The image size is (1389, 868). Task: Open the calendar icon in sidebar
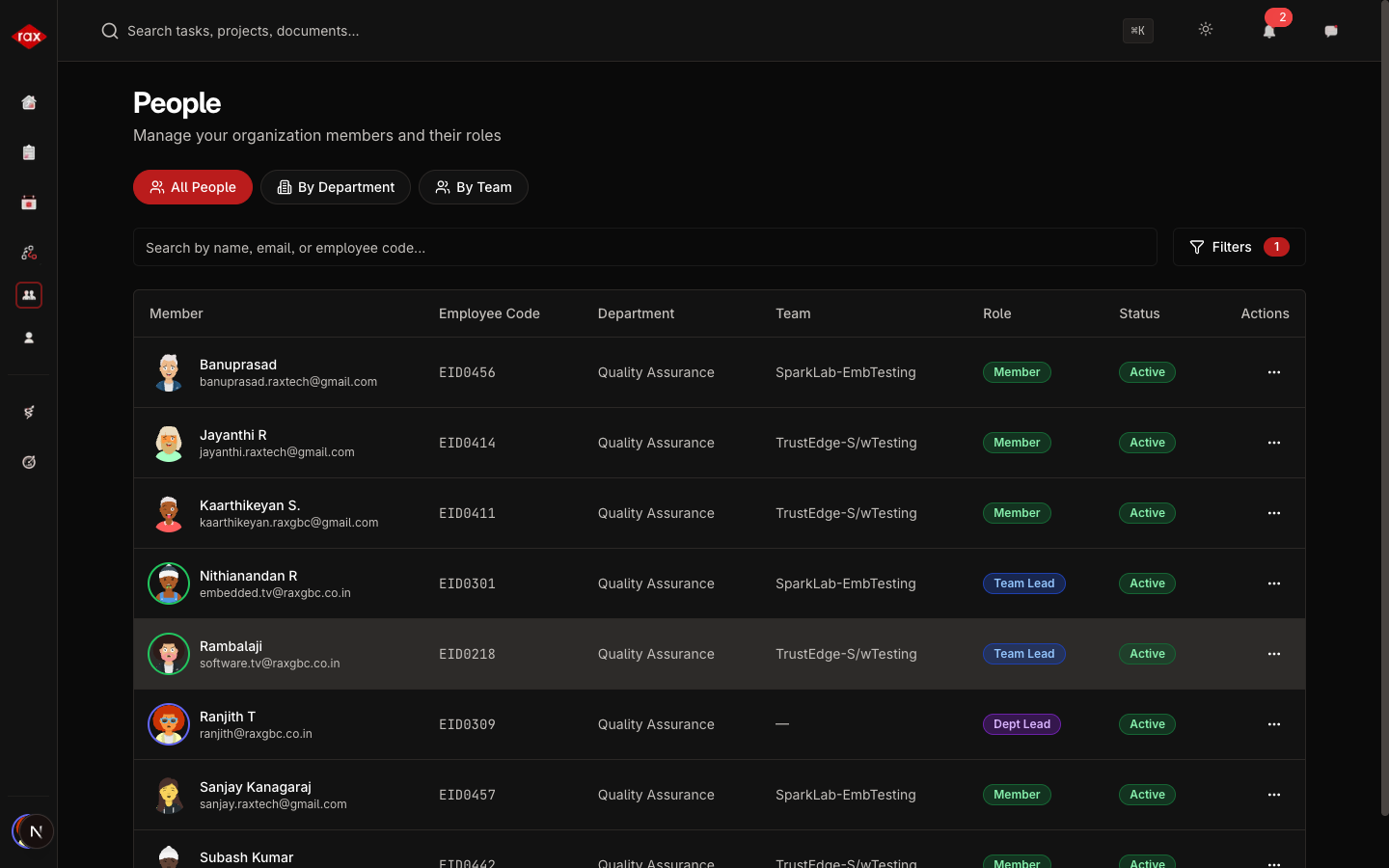pos(29,203)
